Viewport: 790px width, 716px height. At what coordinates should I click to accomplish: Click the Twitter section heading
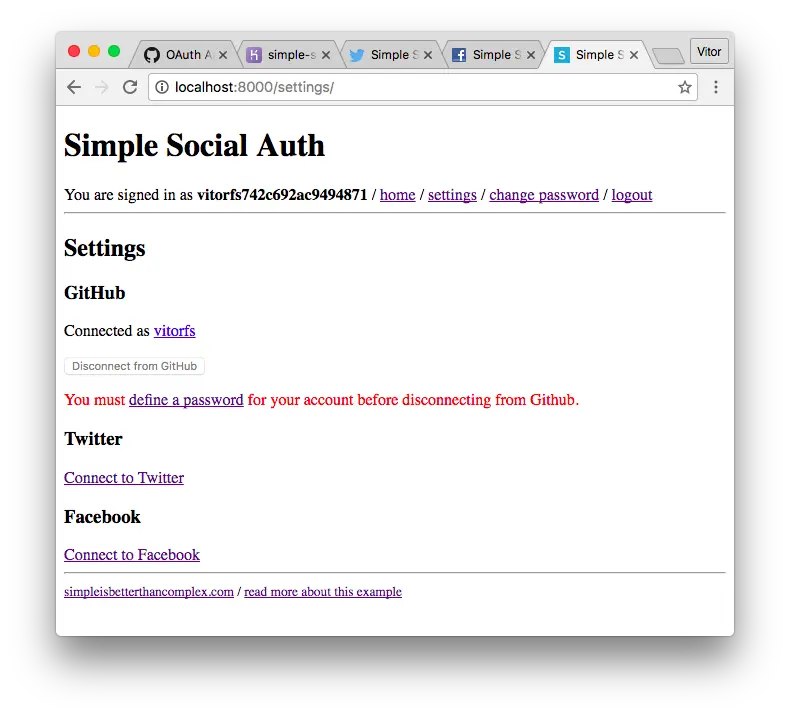[x=93, y=438]
